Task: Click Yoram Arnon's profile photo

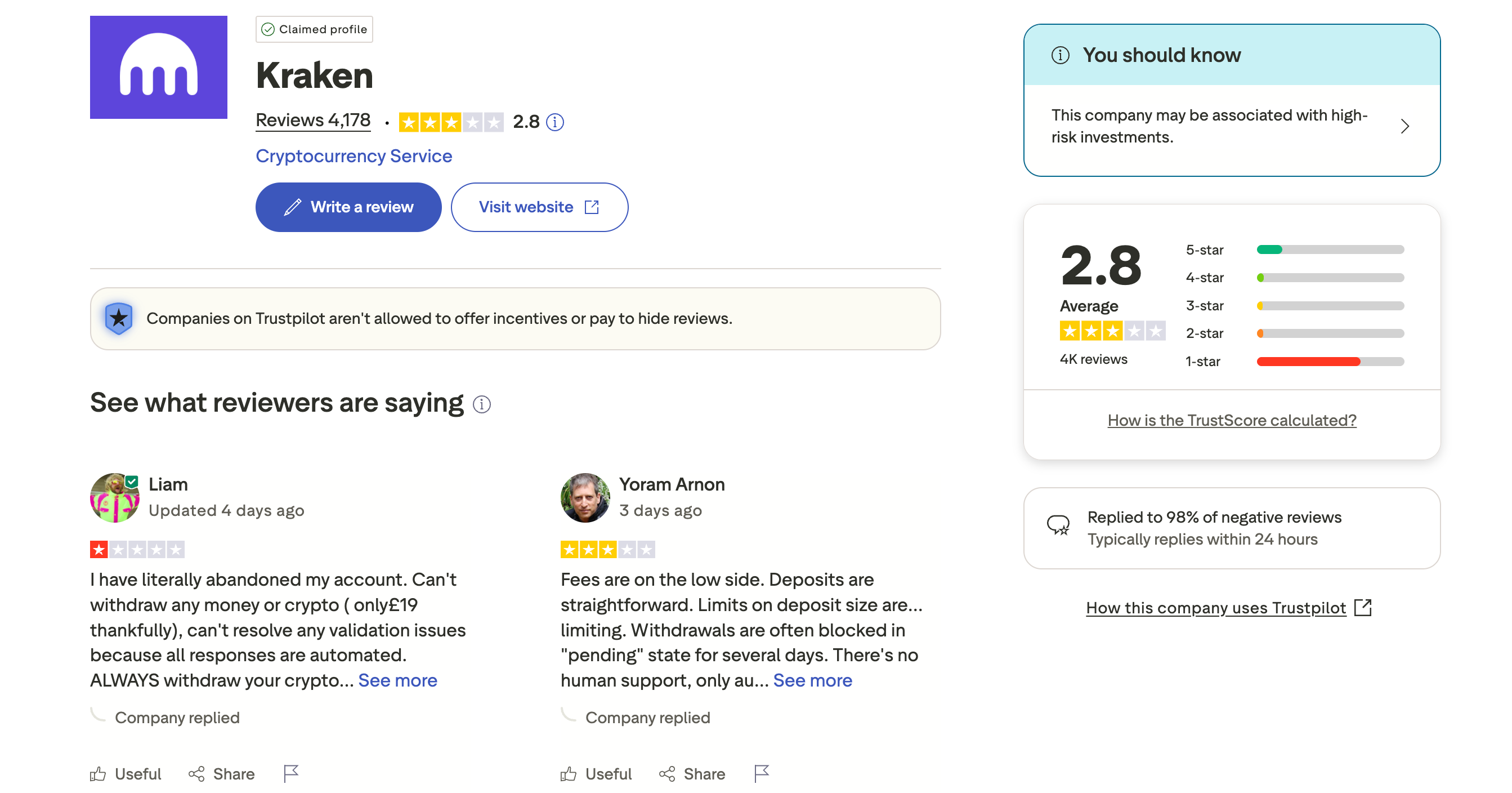Action: click(x=585, y=497)
